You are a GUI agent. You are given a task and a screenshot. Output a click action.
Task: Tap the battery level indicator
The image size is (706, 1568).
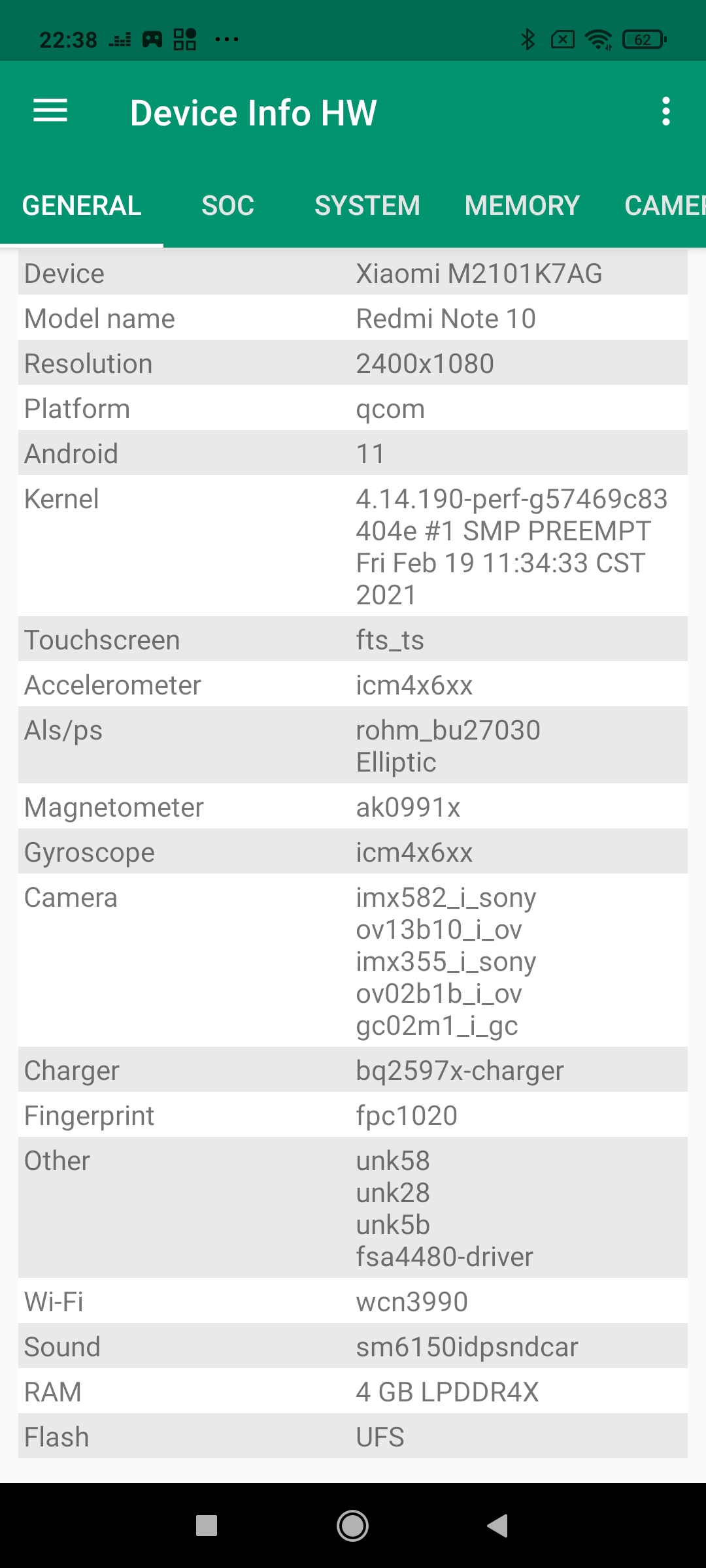645,40
